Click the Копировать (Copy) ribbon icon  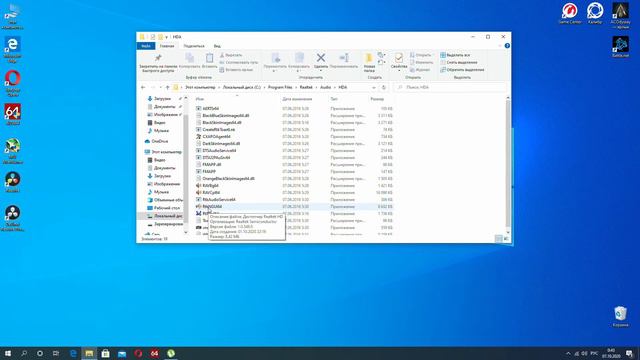pos(189,60)
